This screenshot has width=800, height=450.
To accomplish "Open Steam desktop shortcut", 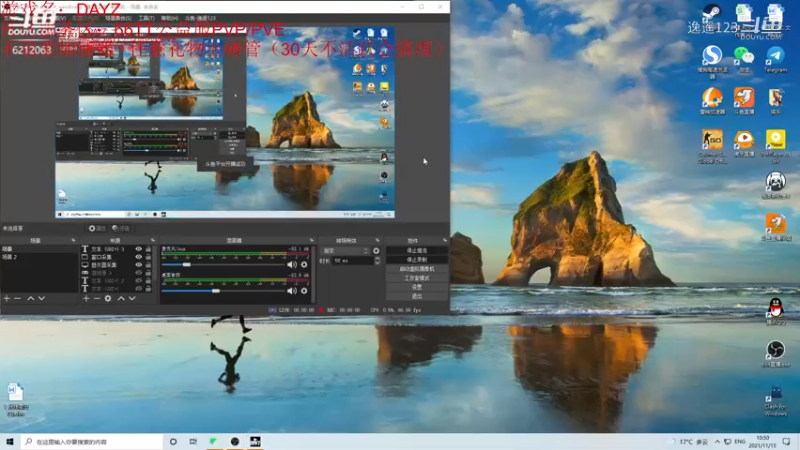I will 712,12.
